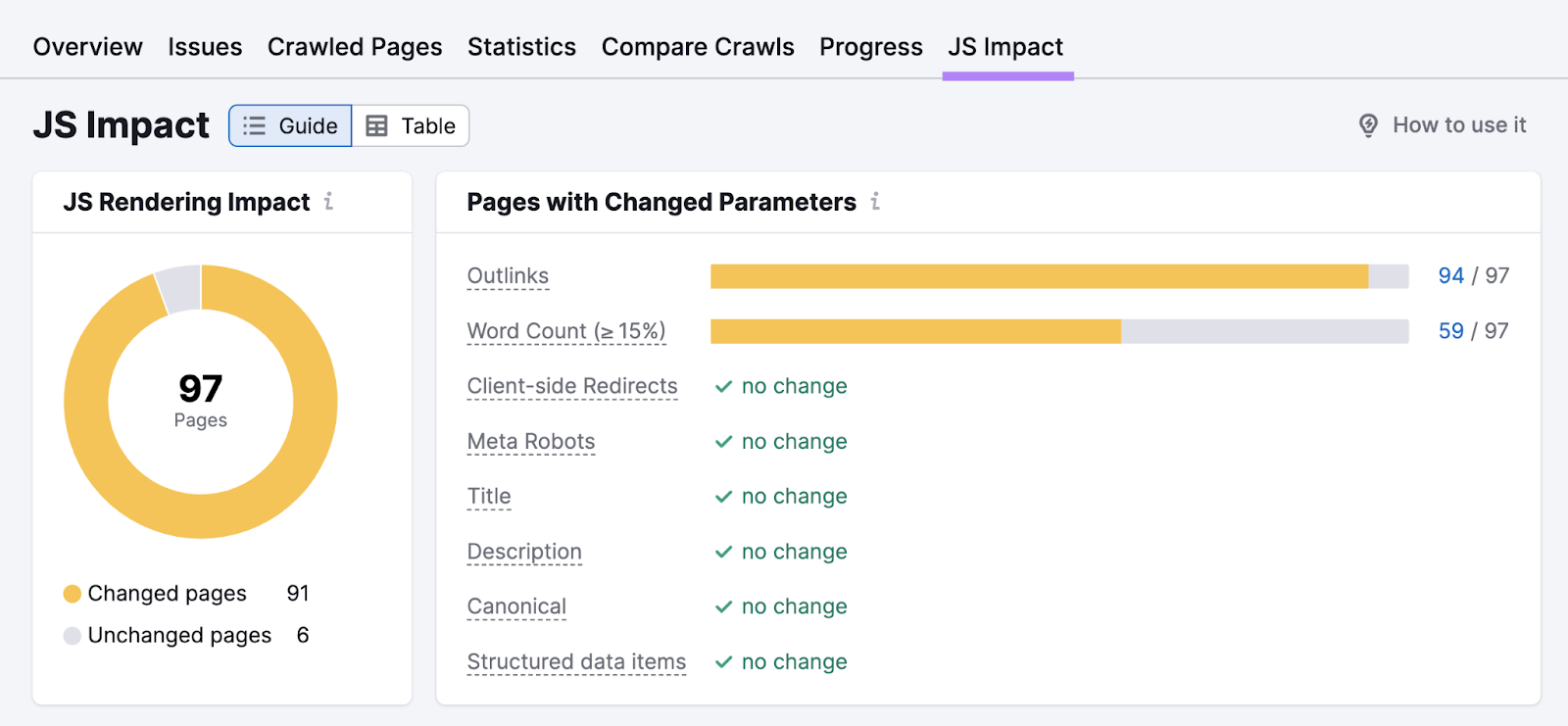The height and width of the screenshot is (726, 1568).
Task: Open the 59 changed Word Count pages
Action: pyautogui.click(x=1451, y=331)
